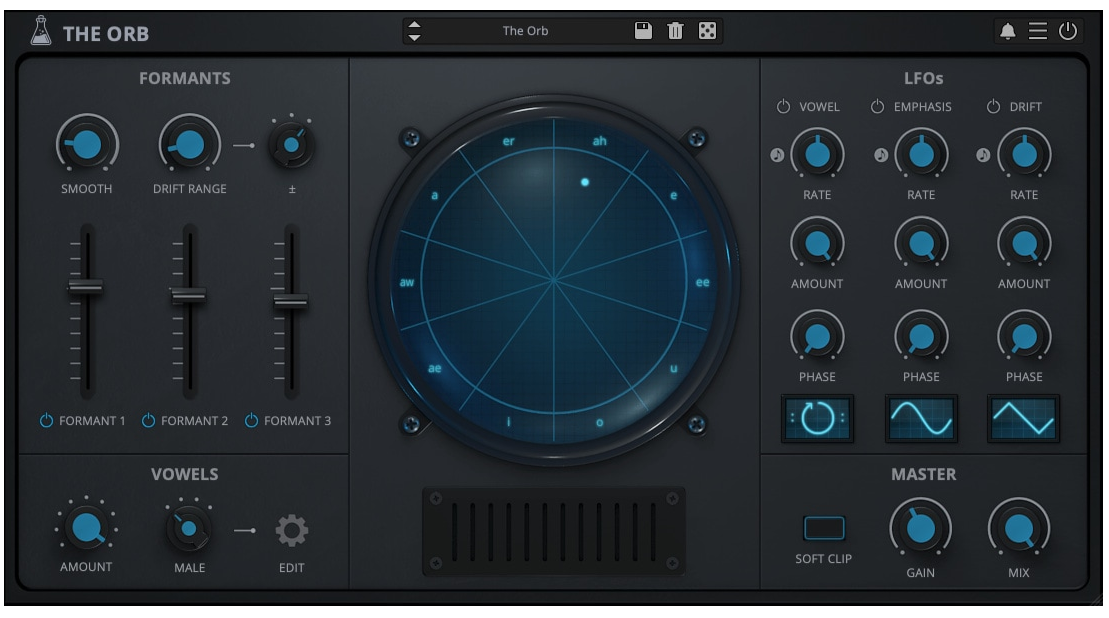The width and height of the screenshot is (1109, 618).
Task: Enable Soft Clip in the Master section
Action: point(826,527)
